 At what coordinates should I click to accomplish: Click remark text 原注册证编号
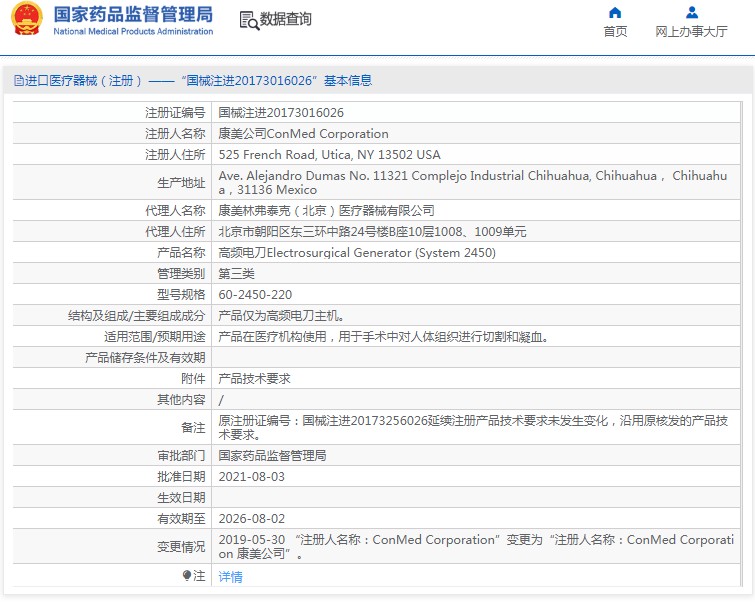pos(473,427)
